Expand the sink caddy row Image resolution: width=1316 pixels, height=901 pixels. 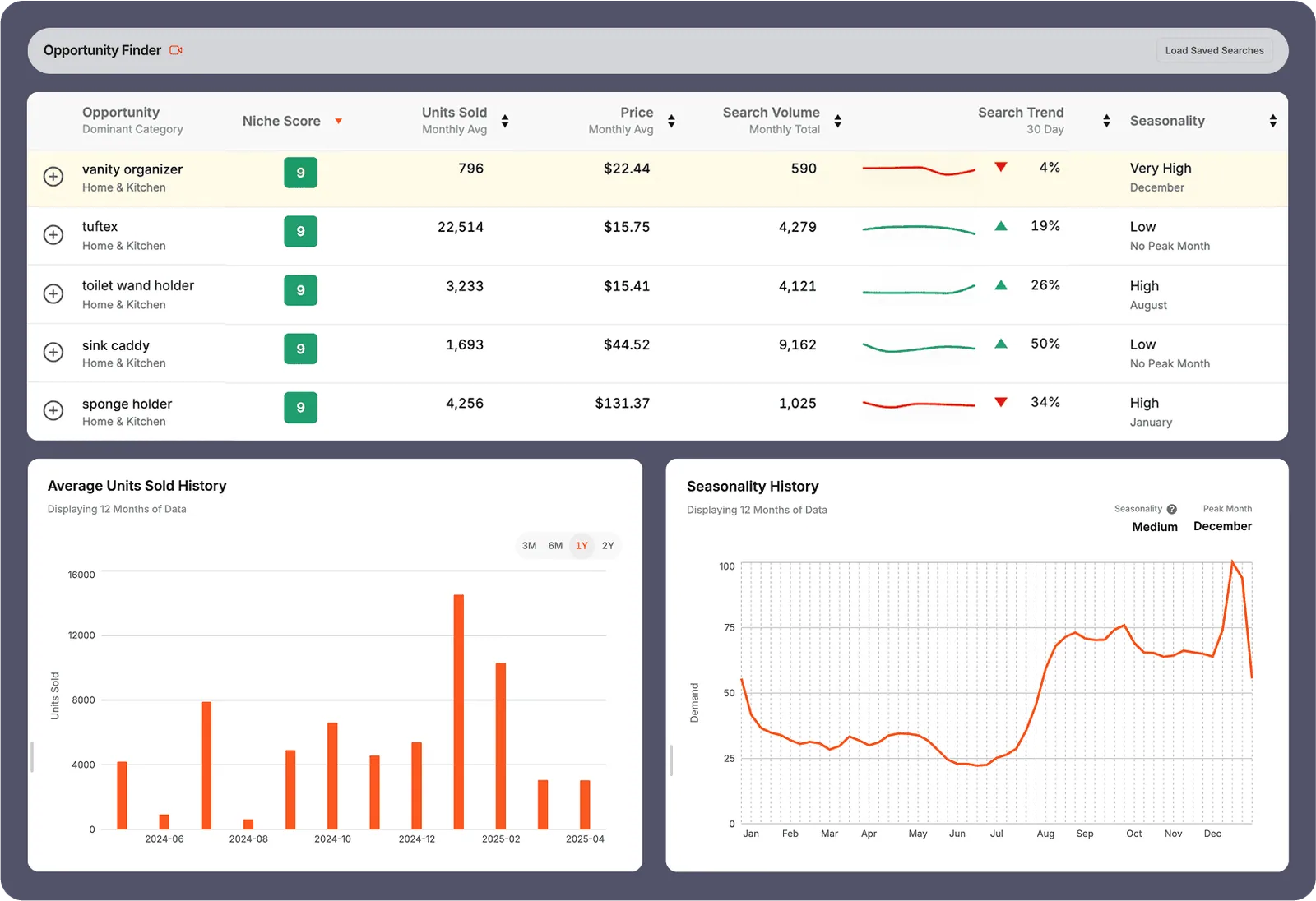[53, 352]
